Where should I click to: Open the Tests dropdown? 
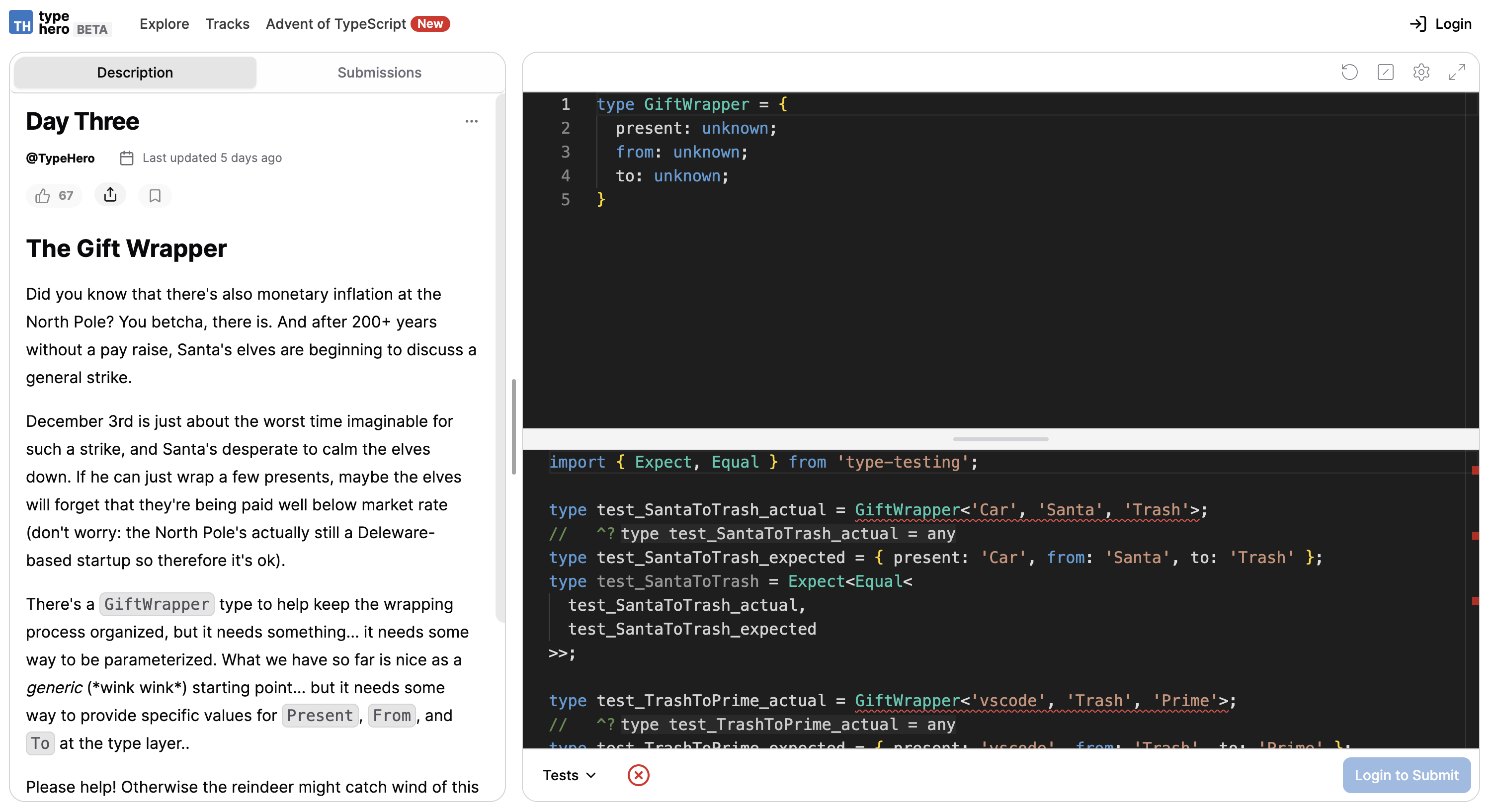pyautogui.click(x=569, y=775)
